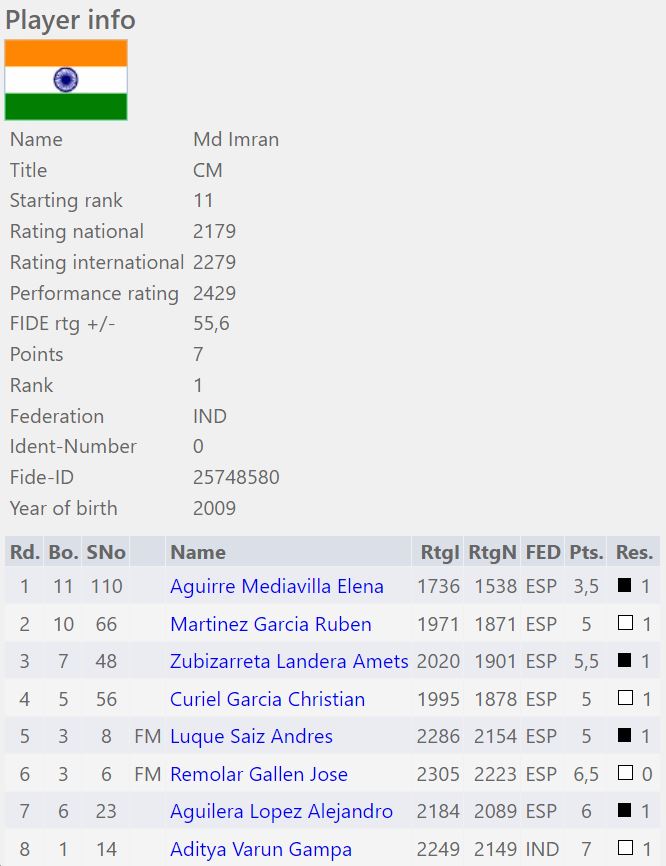The width and height of the screenshot is (666, 866).
Task: Click white piece icon in round 4
Action: click(x=625, y=699)
